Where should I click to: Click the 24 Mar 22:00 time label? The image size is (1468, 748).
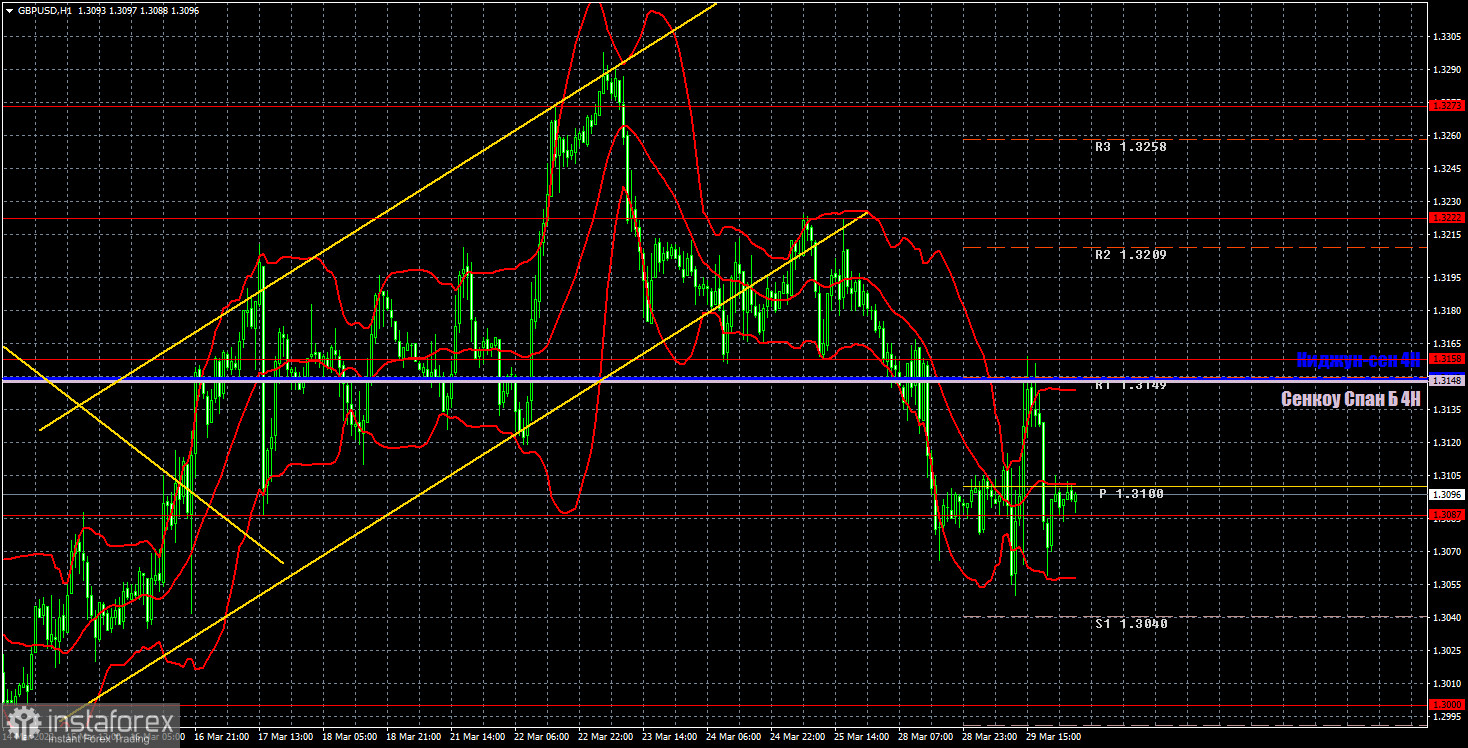pyautogui.click(x=799, y=737)
